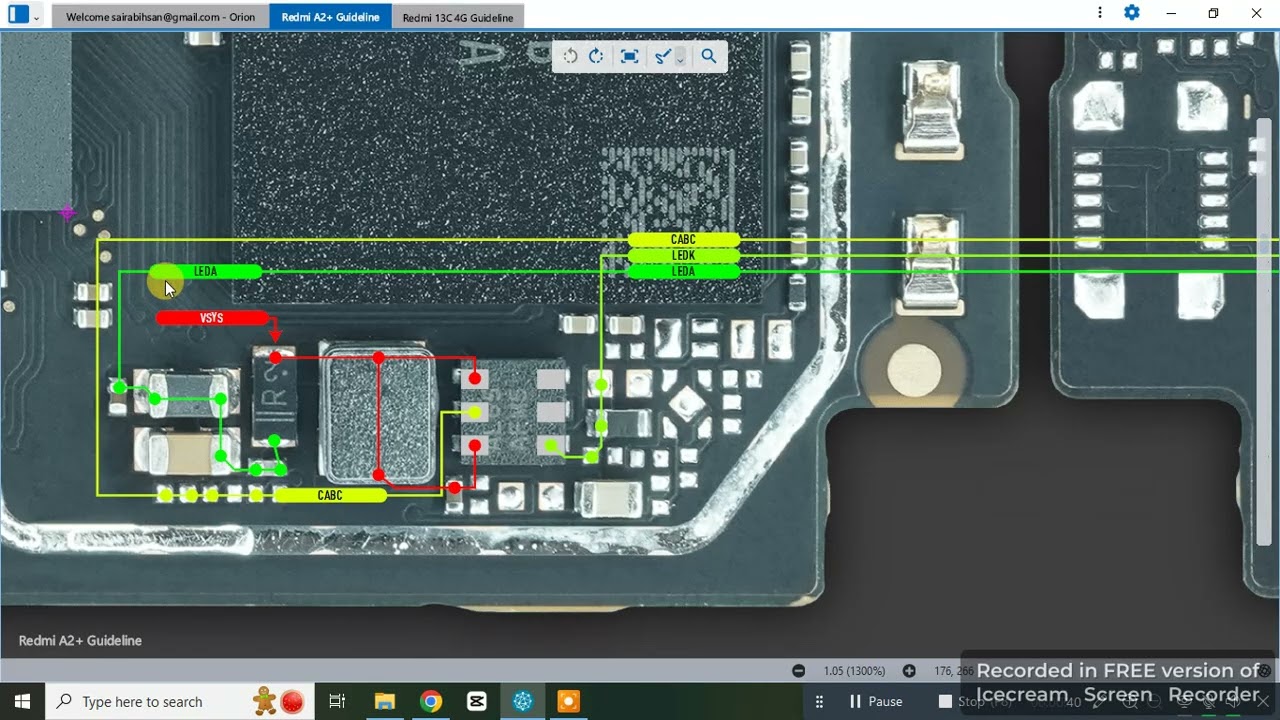Viewport: 1280px width, 720px height.
Task: Click the LEDA label below LEDK
Action: 683,271
